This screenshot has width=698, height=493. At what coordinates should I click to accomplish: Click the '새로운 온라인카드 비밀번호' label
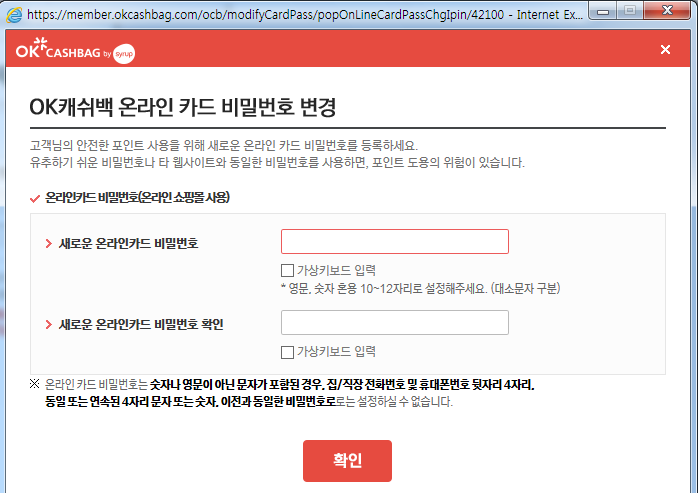128,244
